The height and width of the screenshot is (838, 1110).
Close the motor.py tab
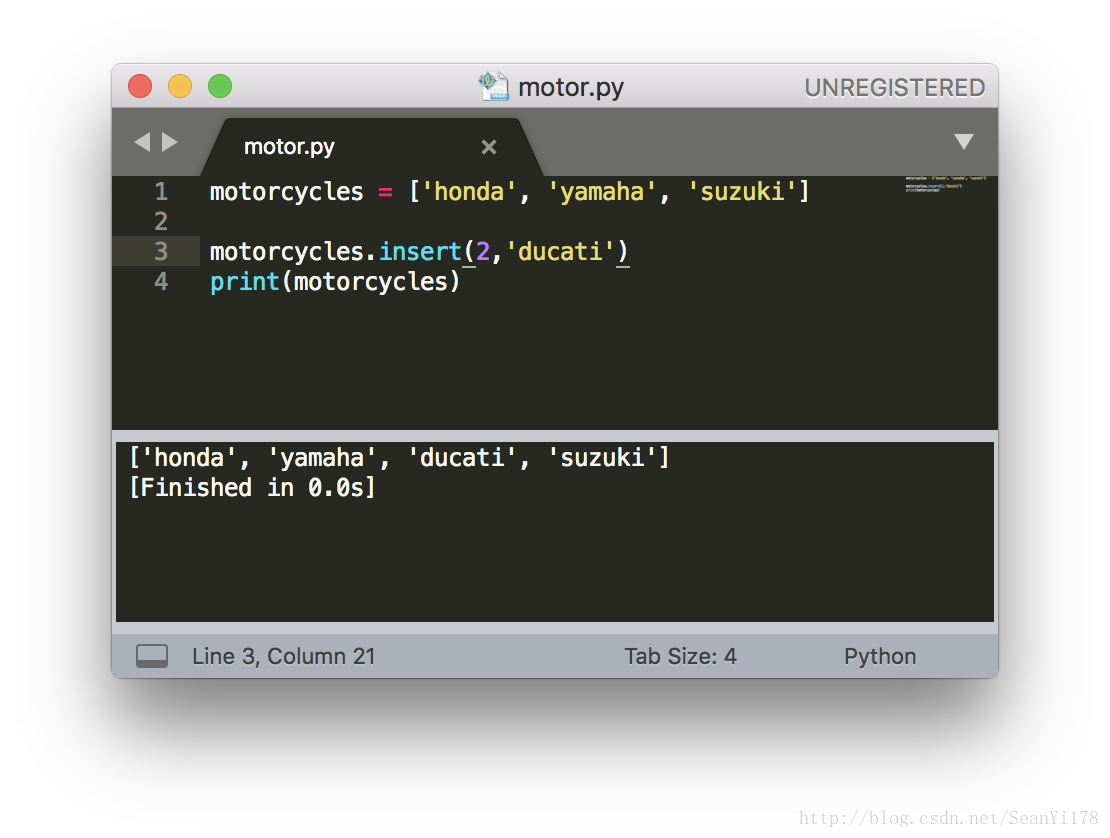(x=488, y=147)
